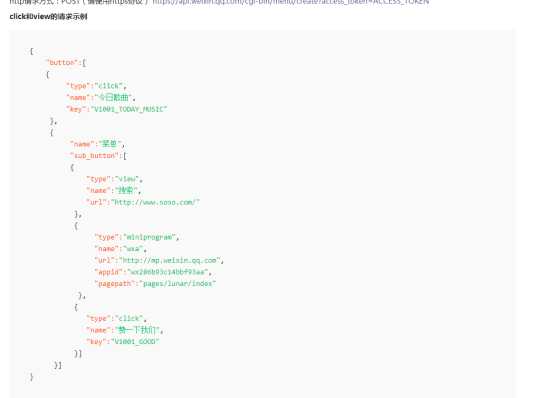Click the "name":"赞一下我们" code line
Image resolution: width=554 pixels, height=398 pixels.
point(125,330)
